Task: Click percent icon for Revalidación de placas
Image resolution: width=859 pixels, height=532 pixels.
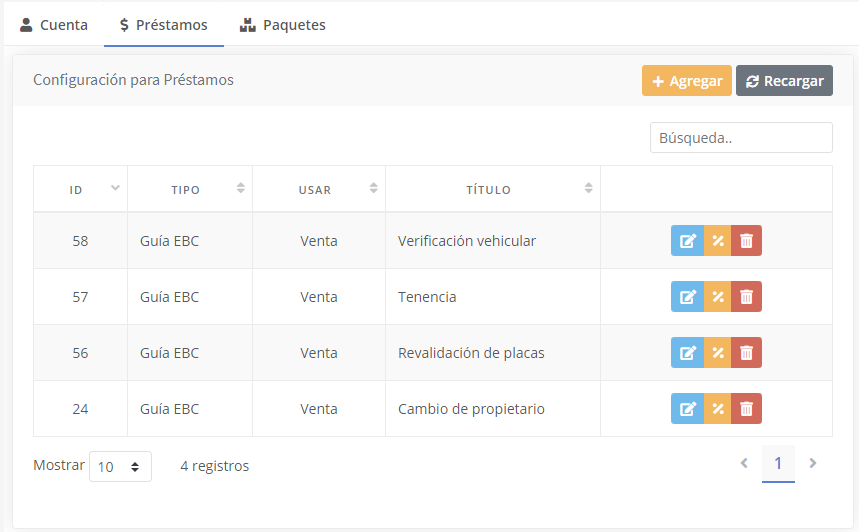Action: [x=717, y=353]
